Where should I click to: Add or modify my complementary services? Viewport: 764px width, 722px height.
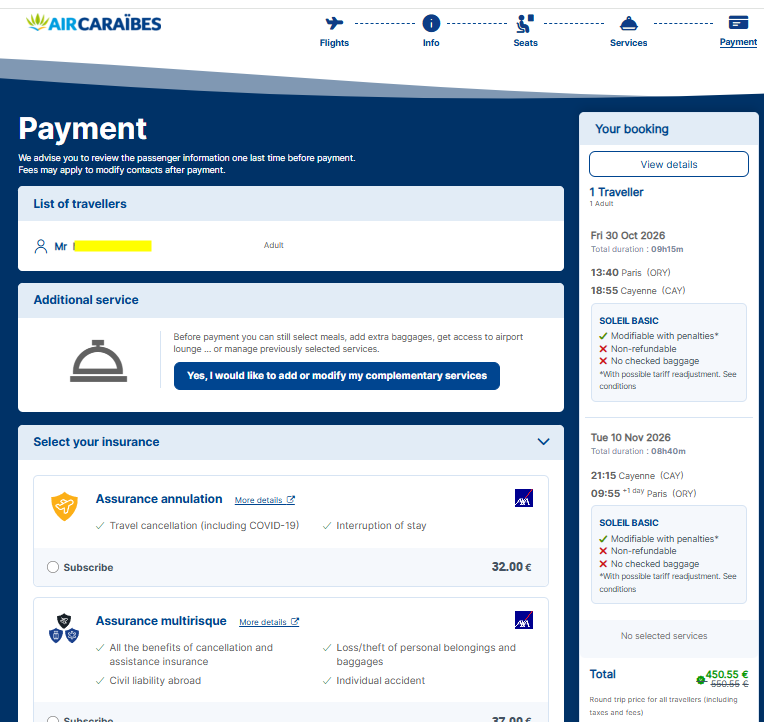(x=337, y=376)
